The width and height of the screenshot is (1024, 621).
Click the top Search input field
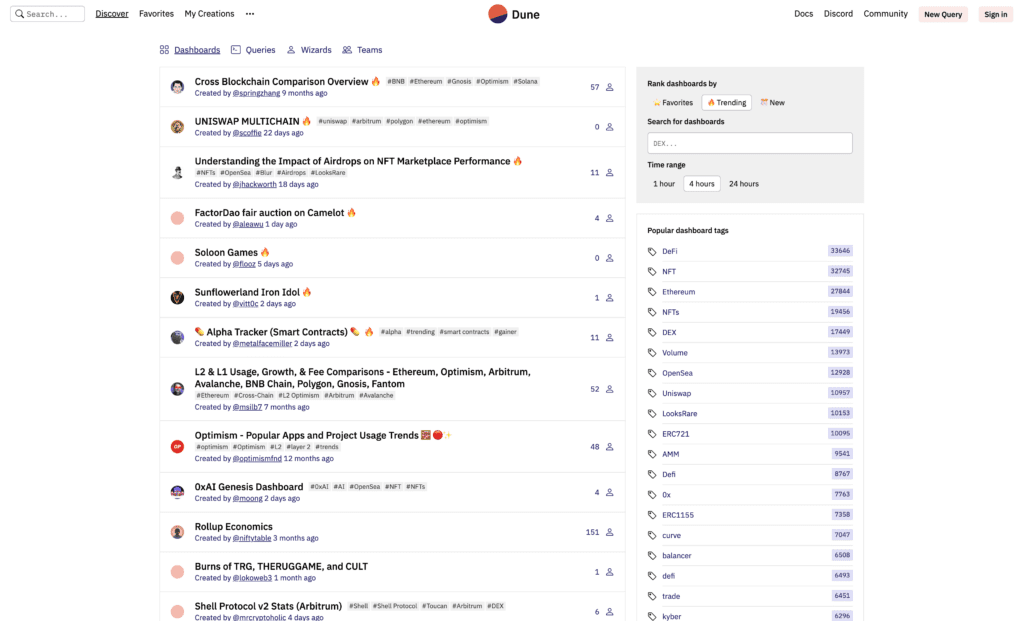coord(47,14)
